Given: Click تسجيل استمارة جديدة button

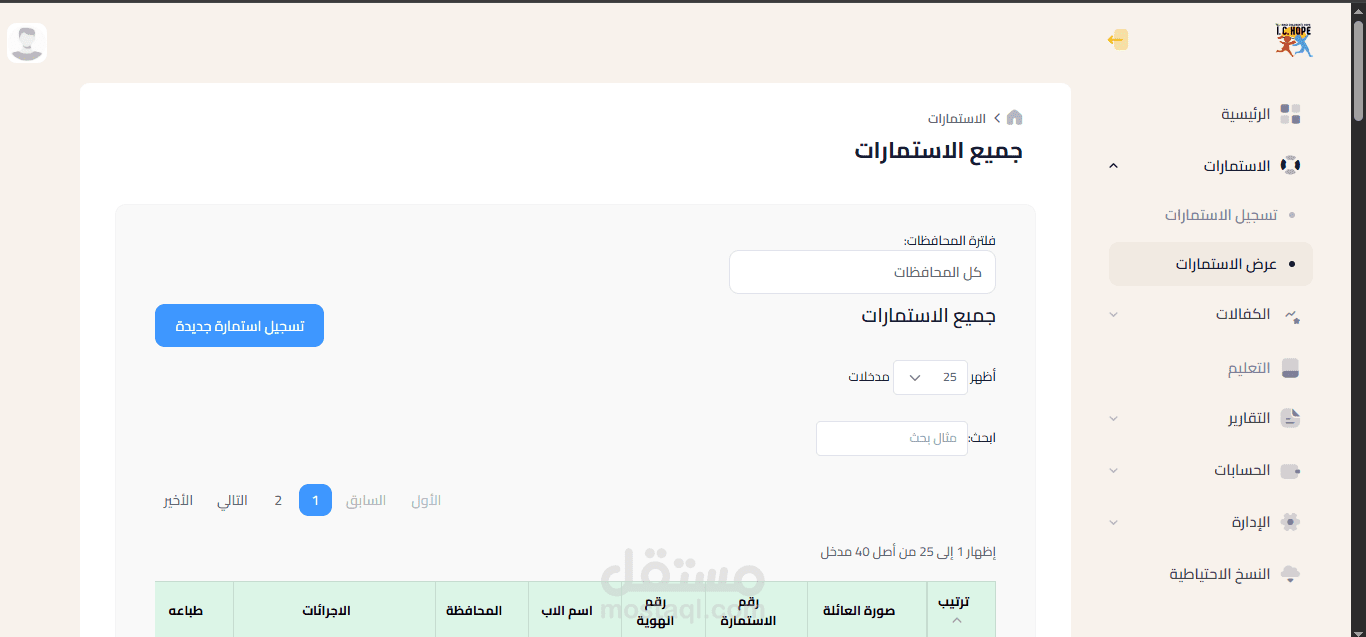Looking at the screenshot, I should pyautogui.click(x=239, y=326).
